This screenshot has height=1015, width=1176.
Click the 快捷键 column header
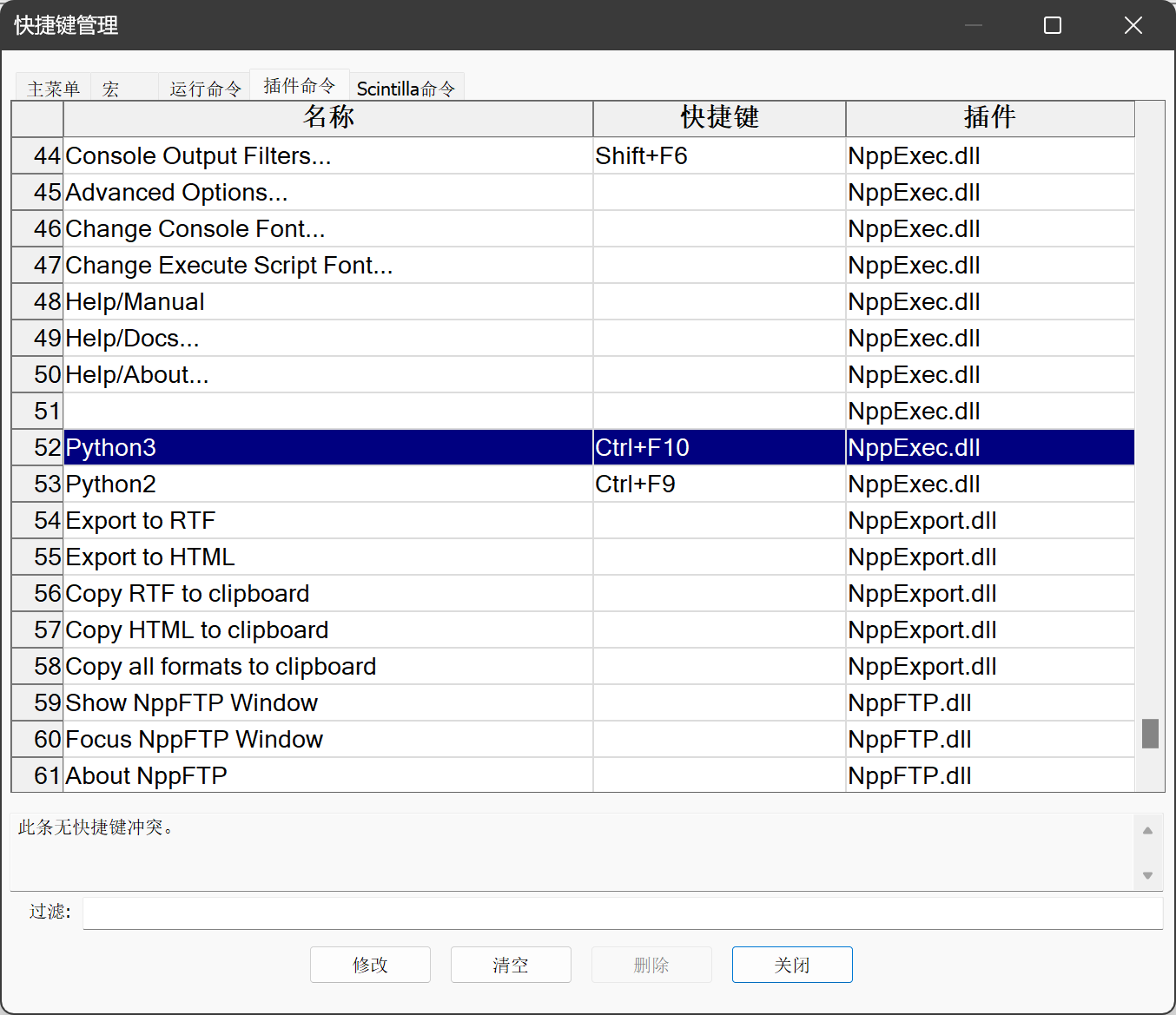pos(719,118)
